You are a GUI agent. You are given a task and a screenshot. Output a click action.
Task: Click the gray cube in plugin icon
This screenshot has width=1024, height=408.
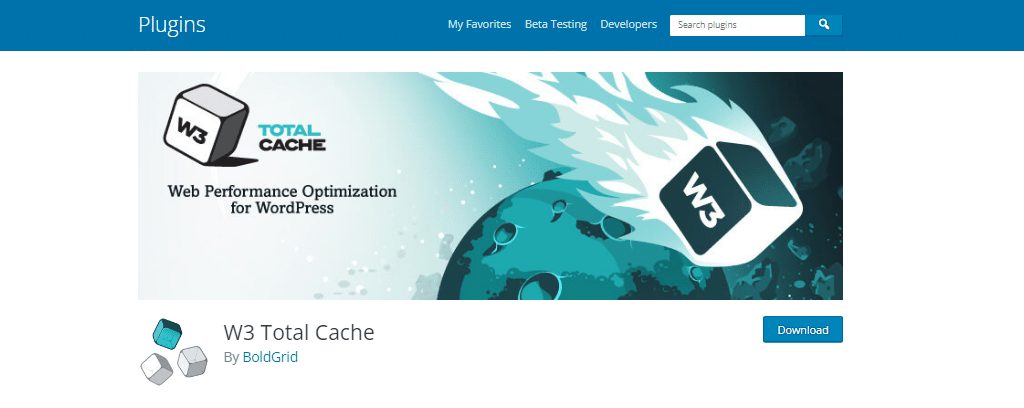tap(192, 362)
